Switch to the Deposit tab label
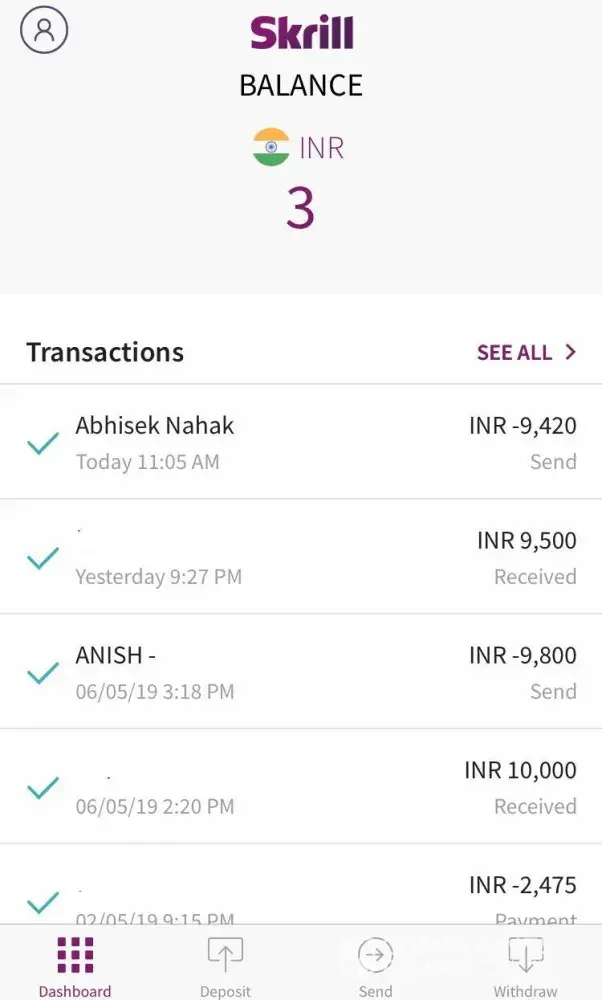The image size is (602, 1000). (225, 991)
